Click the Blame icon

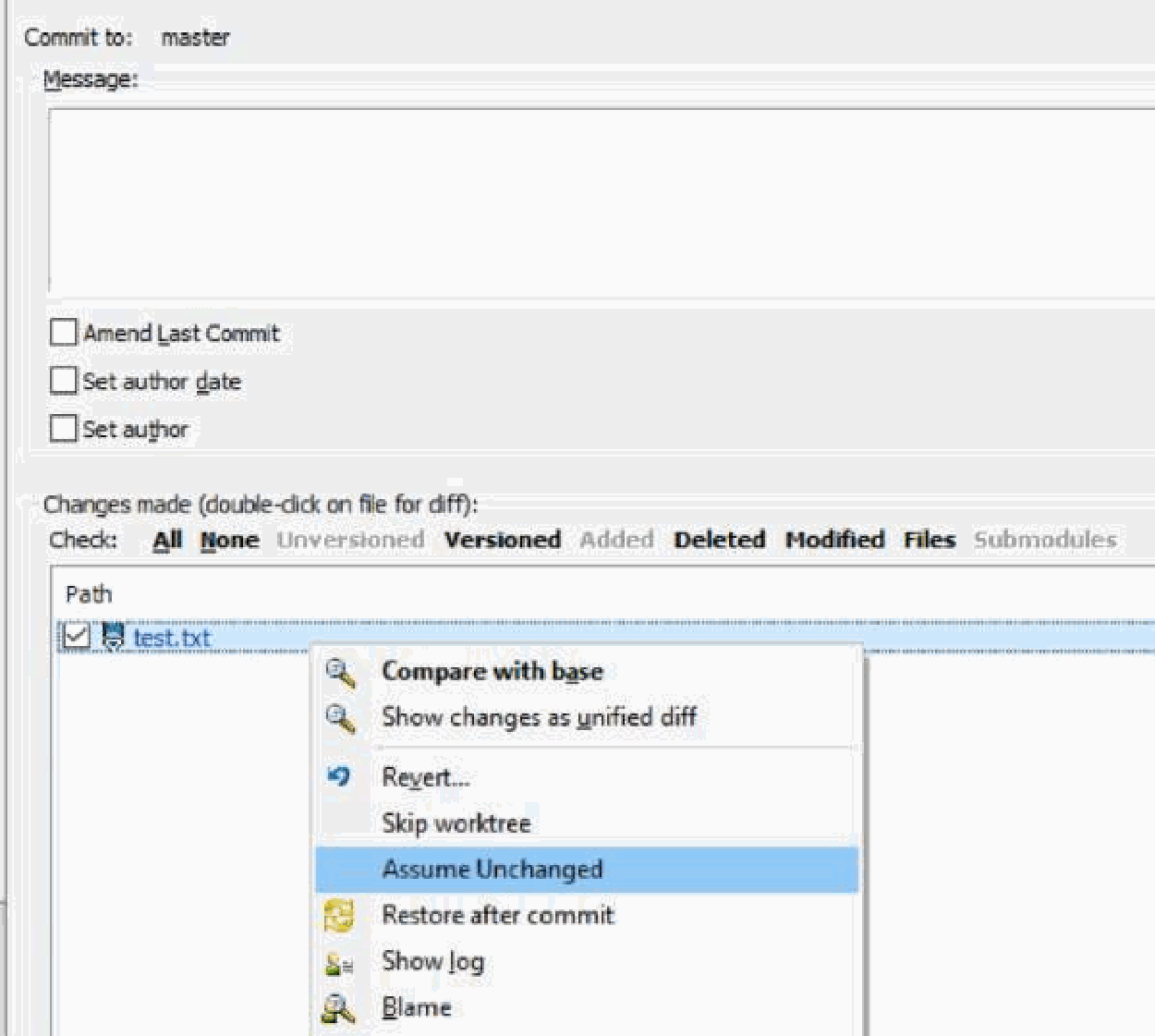(x=338, y=1008)
